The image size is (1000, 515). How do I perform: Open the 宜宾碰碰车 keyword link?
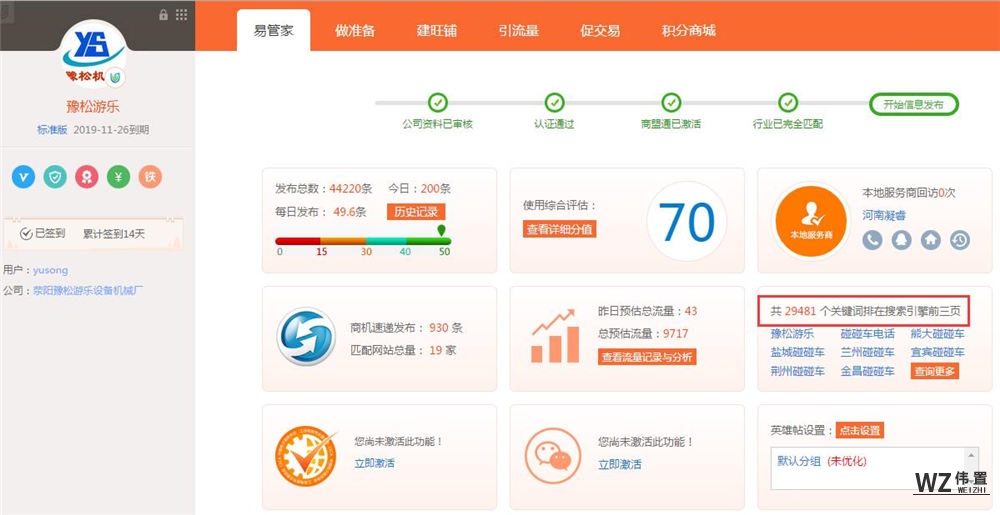click(x=938, y=352)
